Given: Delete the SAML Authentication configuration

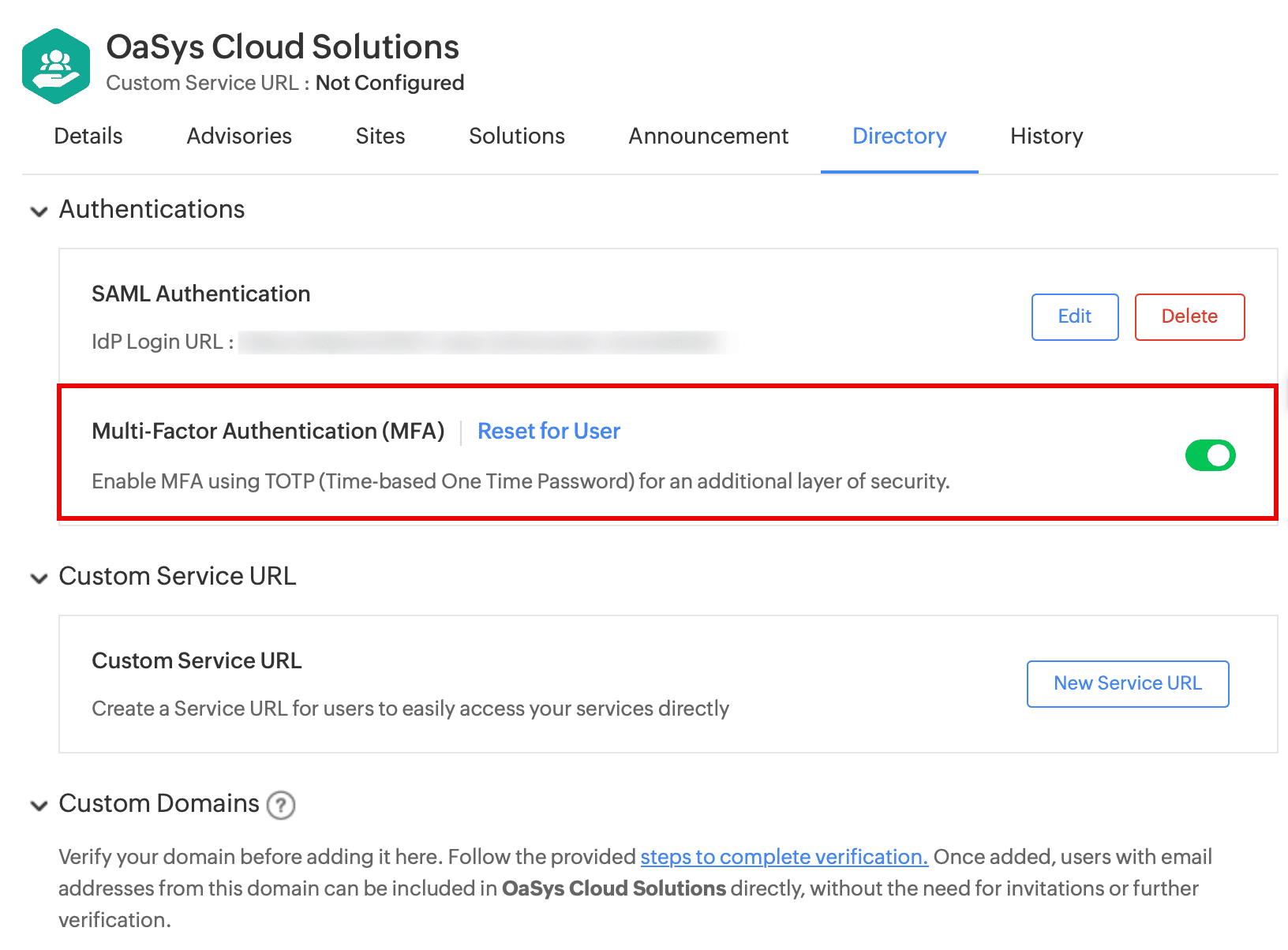Looking at the screenshot, I should (x=1189, y=316).
